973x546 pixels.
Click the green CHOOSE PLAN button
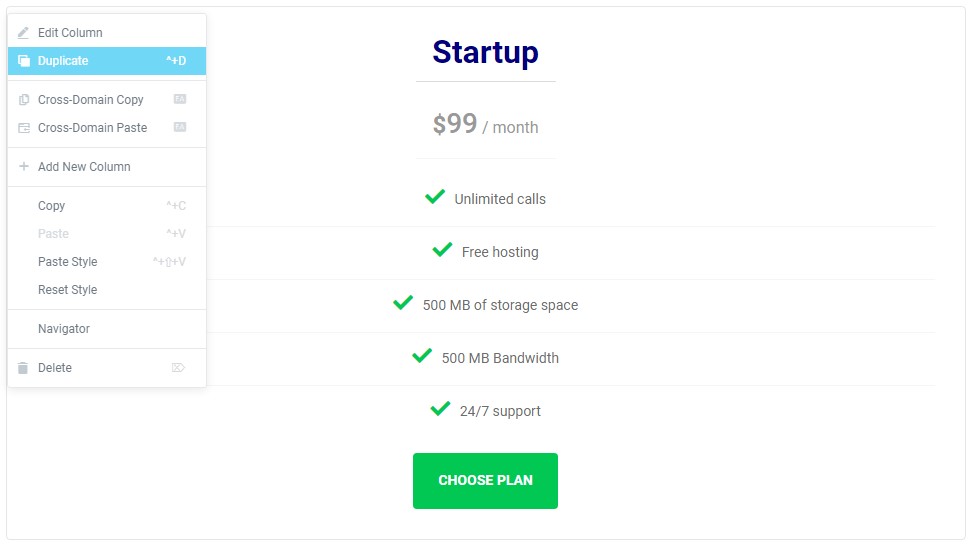485,481
